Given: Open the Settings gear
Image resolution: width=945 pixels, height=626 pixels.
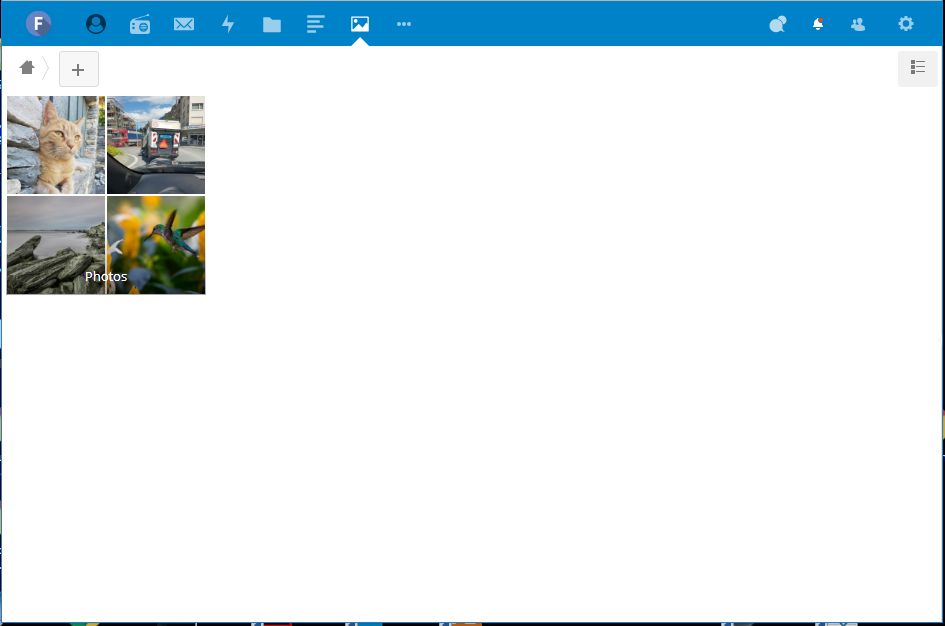Looking at the screenshot, I should (x=905, y=23).
